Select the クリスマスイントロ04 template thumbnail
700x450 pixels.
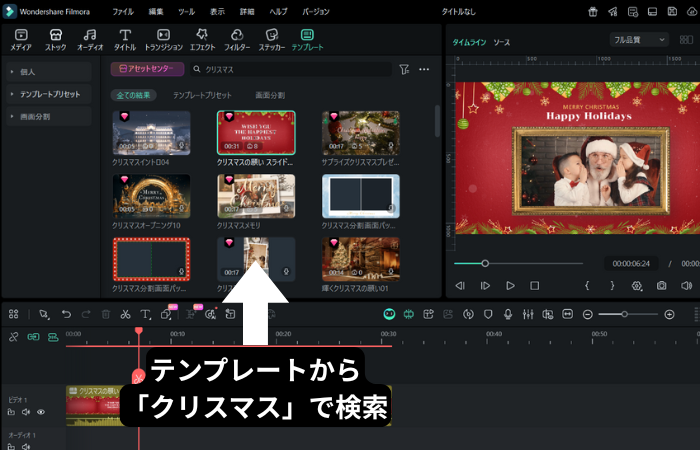(151, 133)
